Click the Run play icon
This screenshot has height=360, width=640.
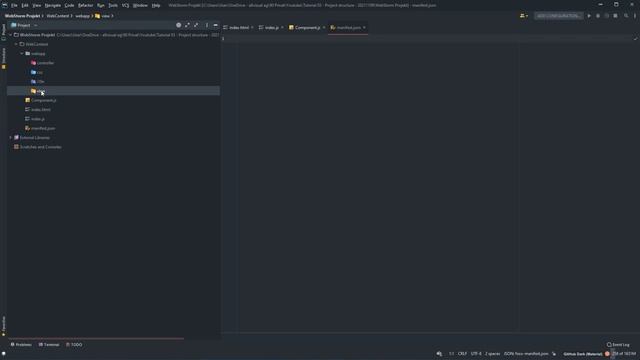click(x=589, y=16)
